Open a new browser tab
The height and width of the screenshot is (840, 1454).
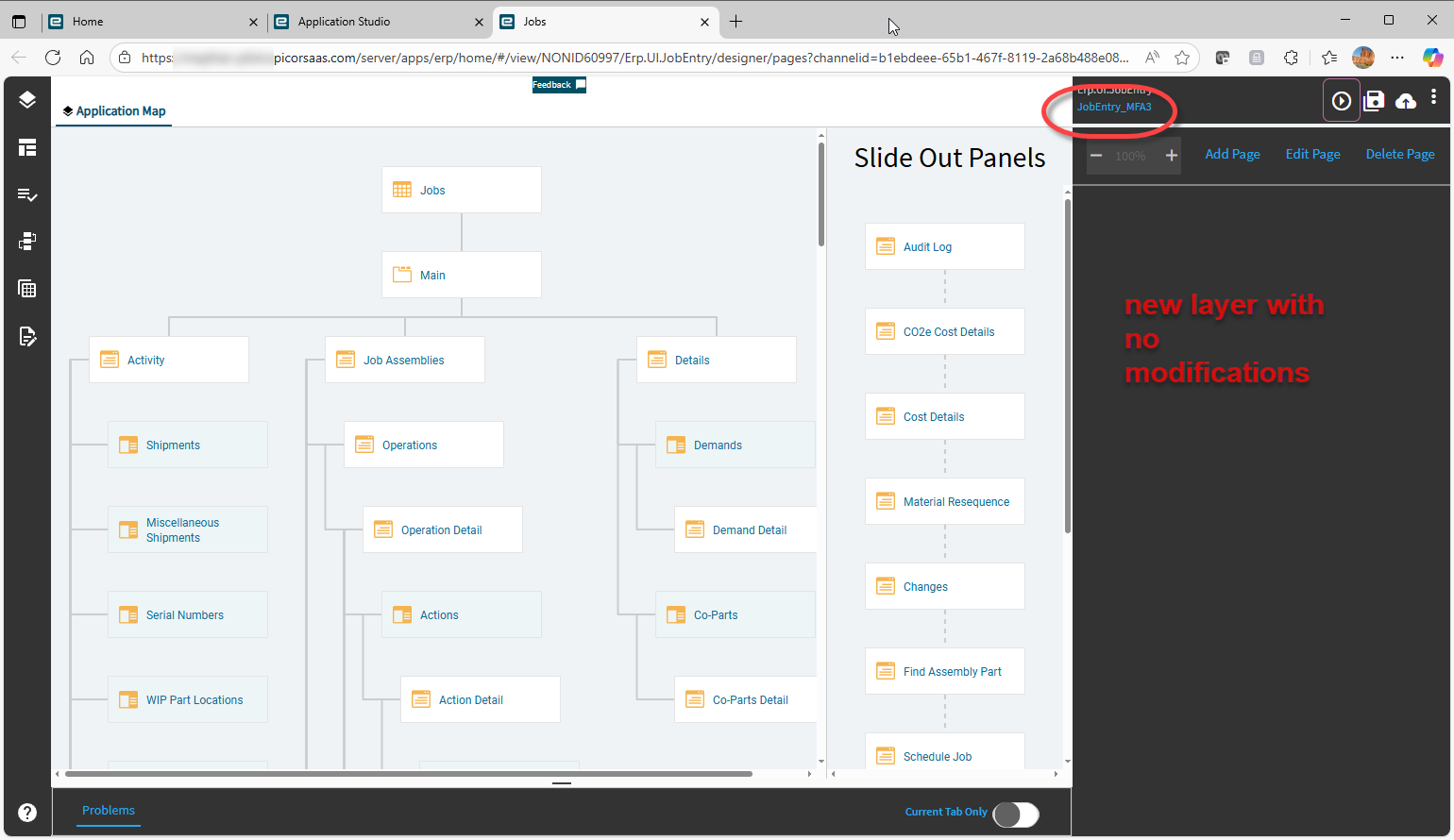[736, 22]
